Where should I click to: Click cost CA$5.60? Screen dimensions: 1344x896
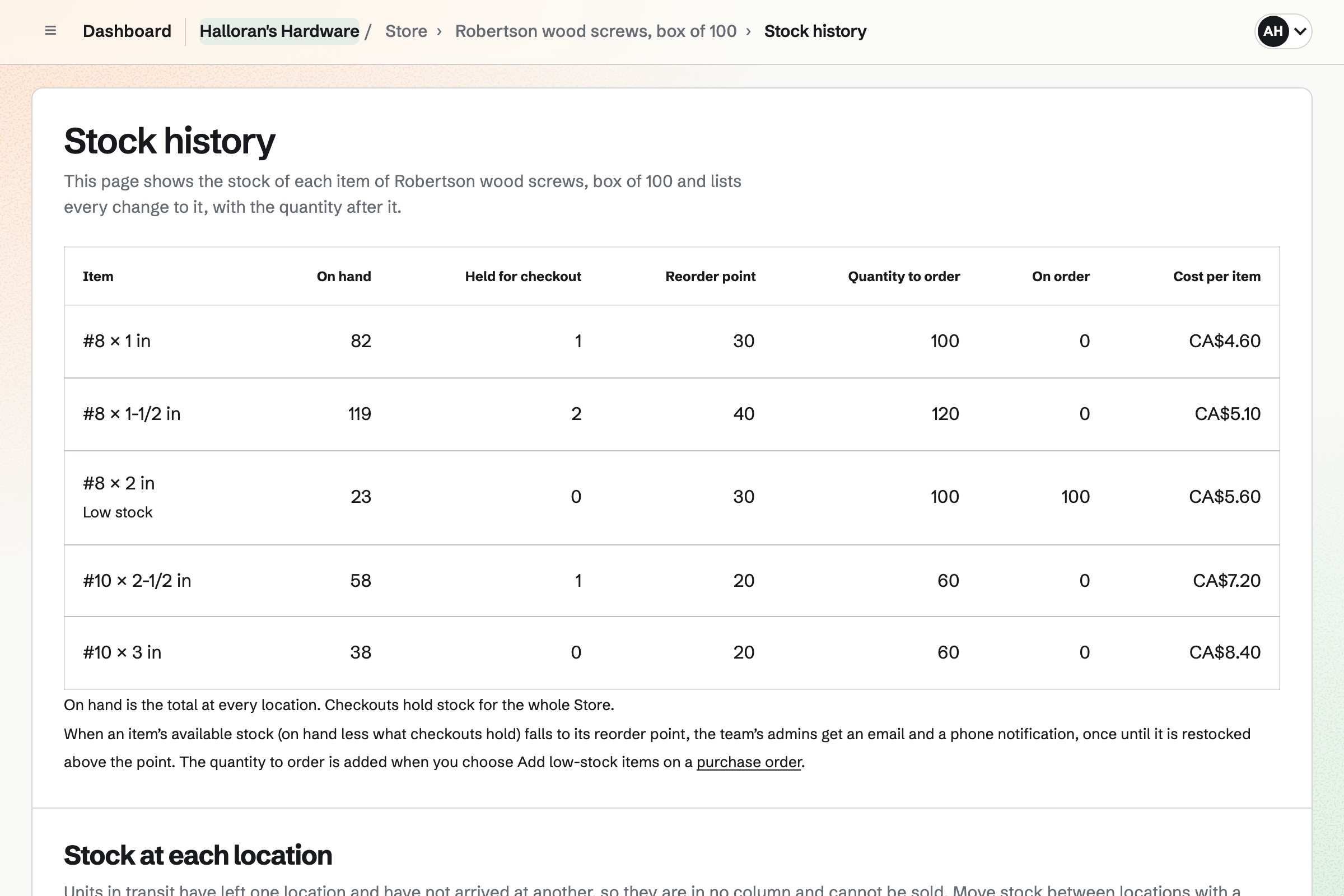(x=1225, y=497)
